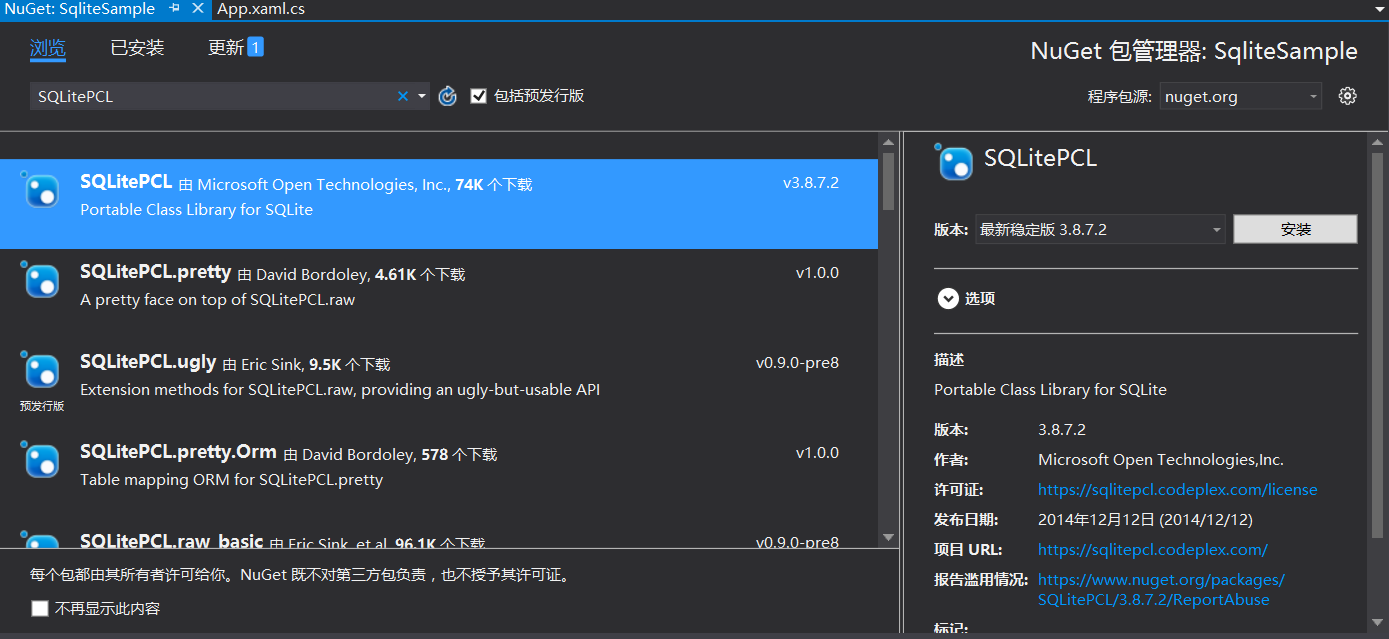Click version v0.9.0-pre8 of SQLitePCL.ugly

tap(797, 363)
